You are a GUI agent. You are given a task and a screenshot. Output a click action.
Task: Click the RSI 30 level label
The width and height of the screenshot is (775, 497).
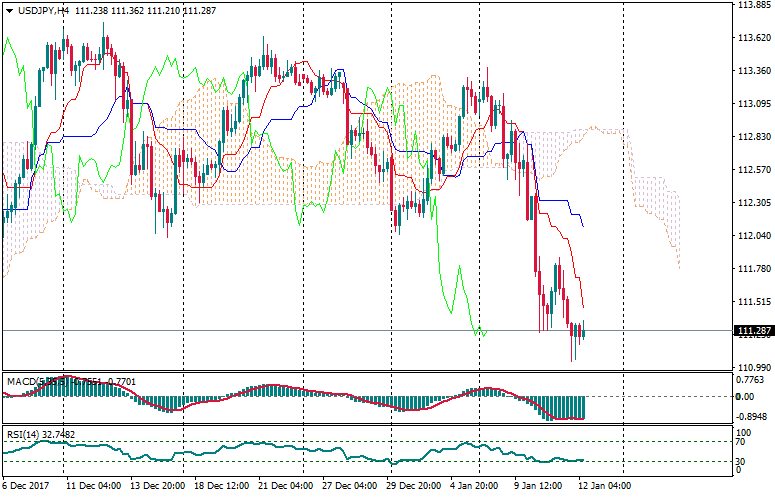click(741, 461)
